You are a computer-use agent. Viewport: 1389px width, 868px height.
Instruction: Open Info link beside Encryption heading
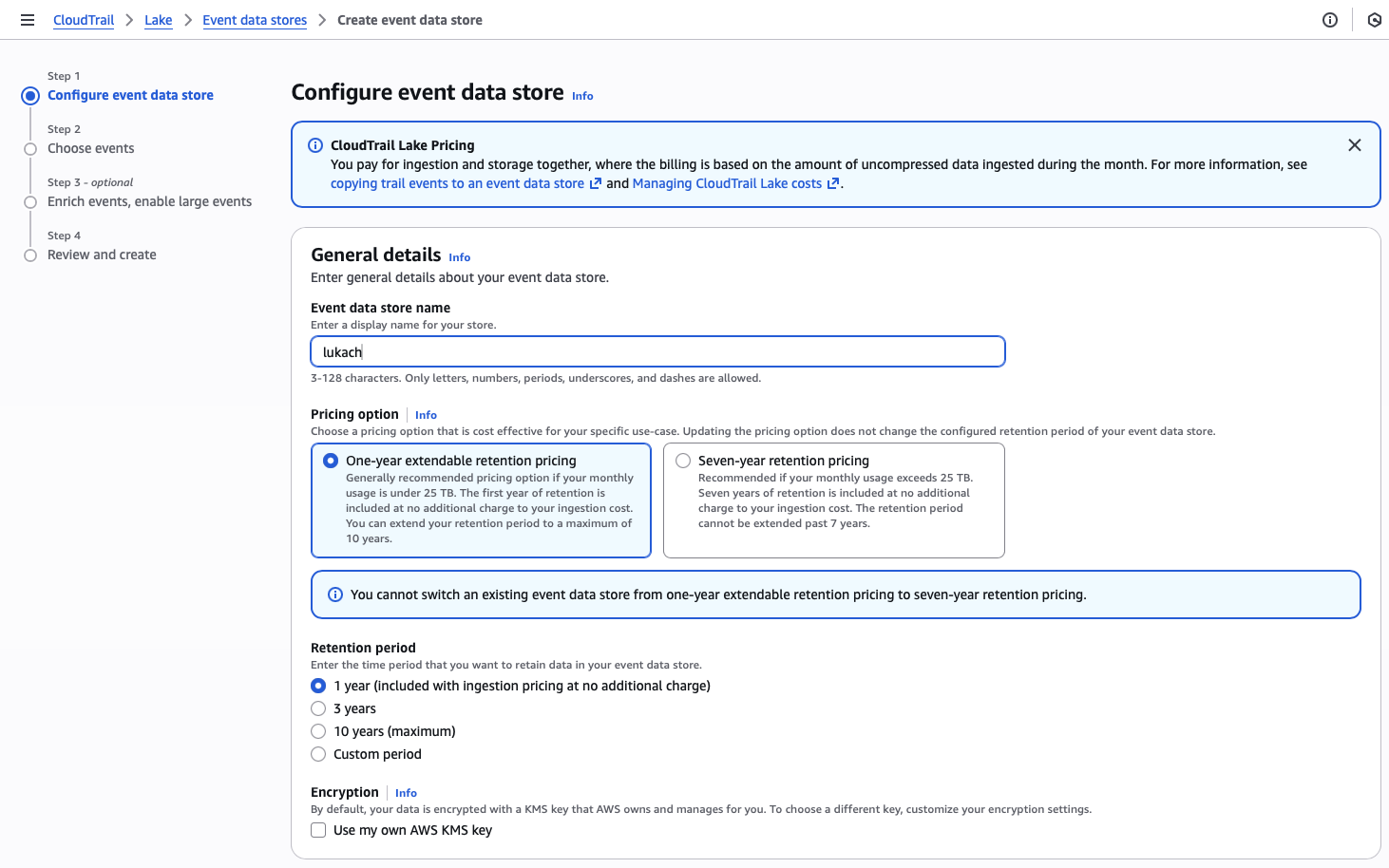[406, 793]
